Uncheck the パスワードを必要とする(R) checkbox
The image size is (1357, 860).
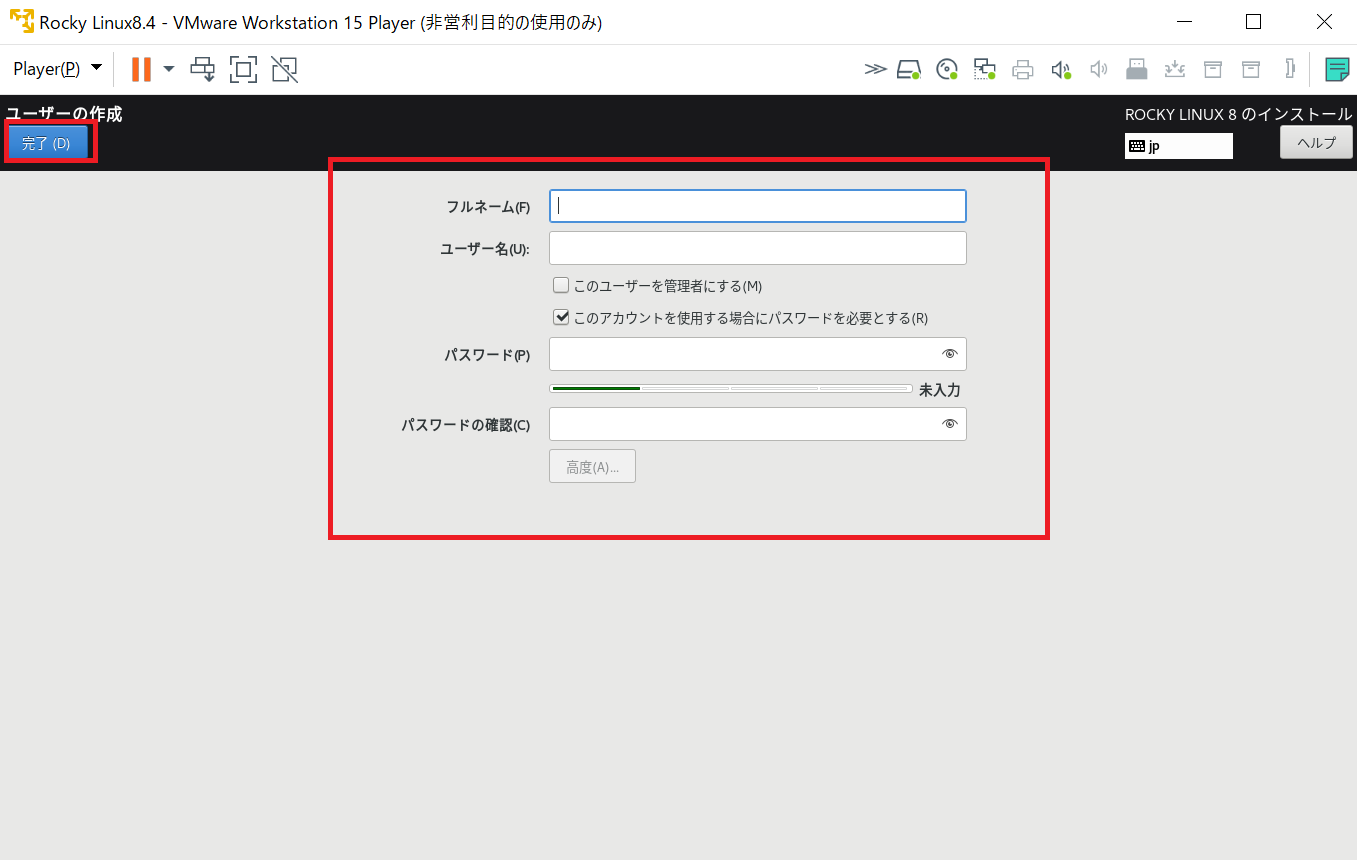561,317
